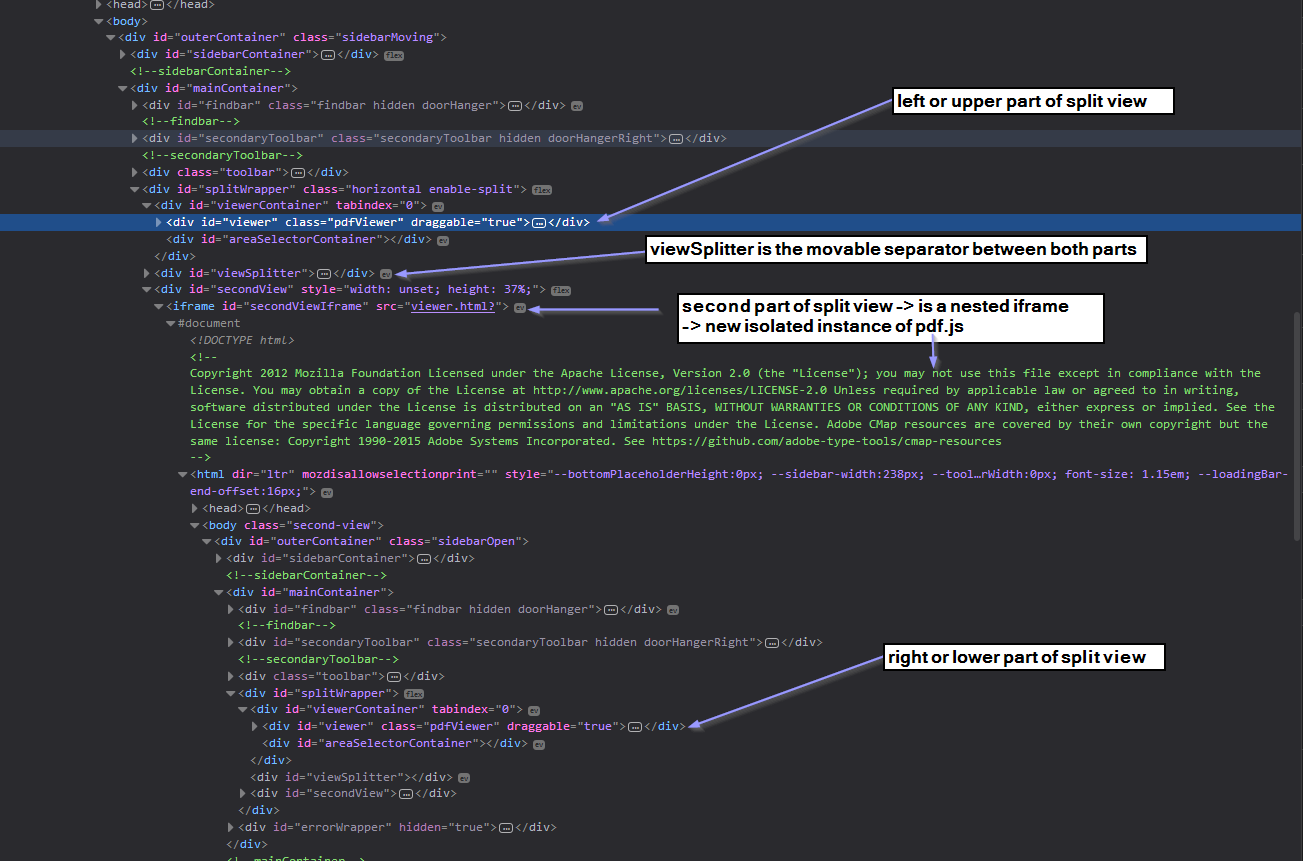The width and height of the screenshot is (1303, 861).
Task: Open event badge under the html dir="ltr" element
Action: click(x=327, y=492)
